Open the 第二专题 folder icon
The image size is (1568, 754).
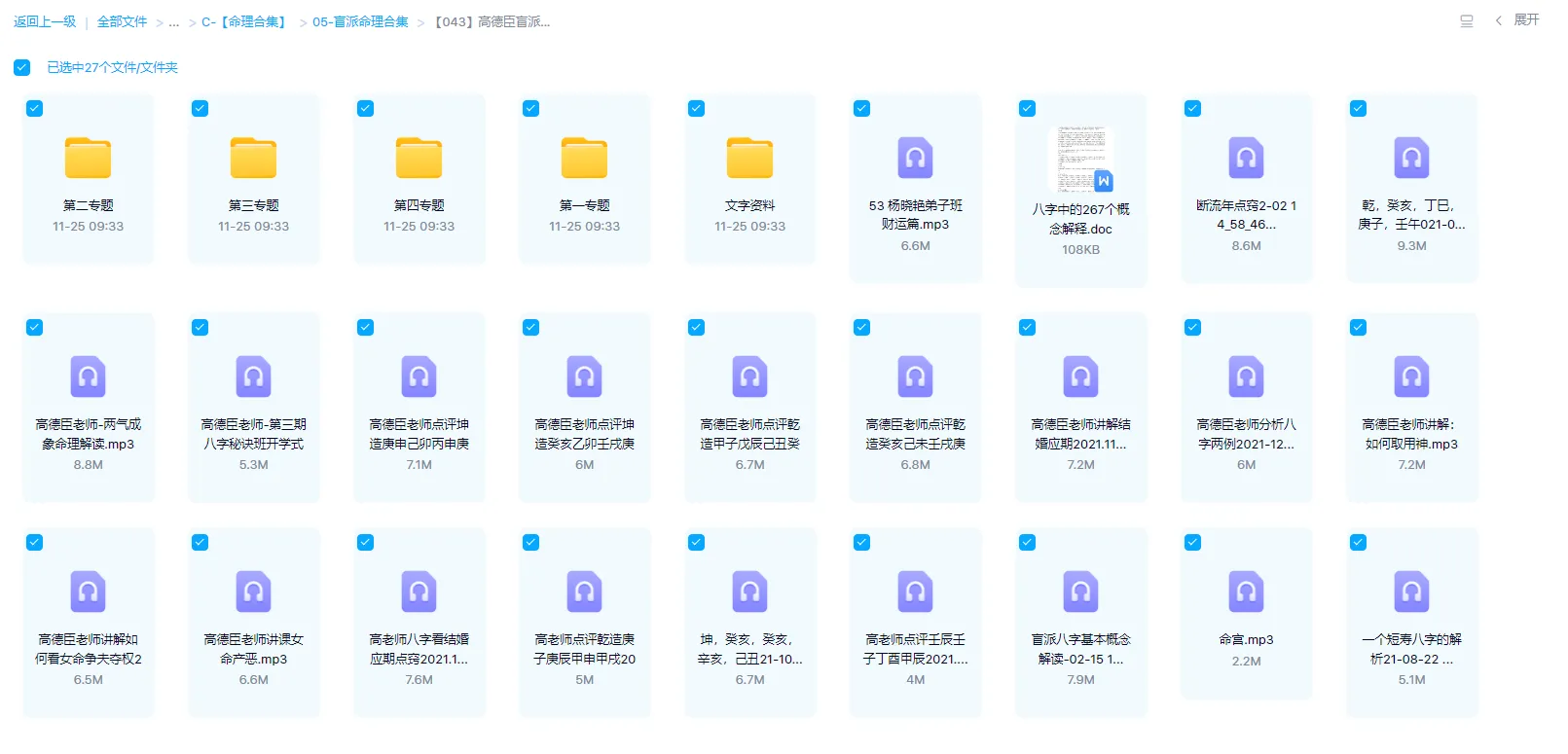[x=89, y=158]
